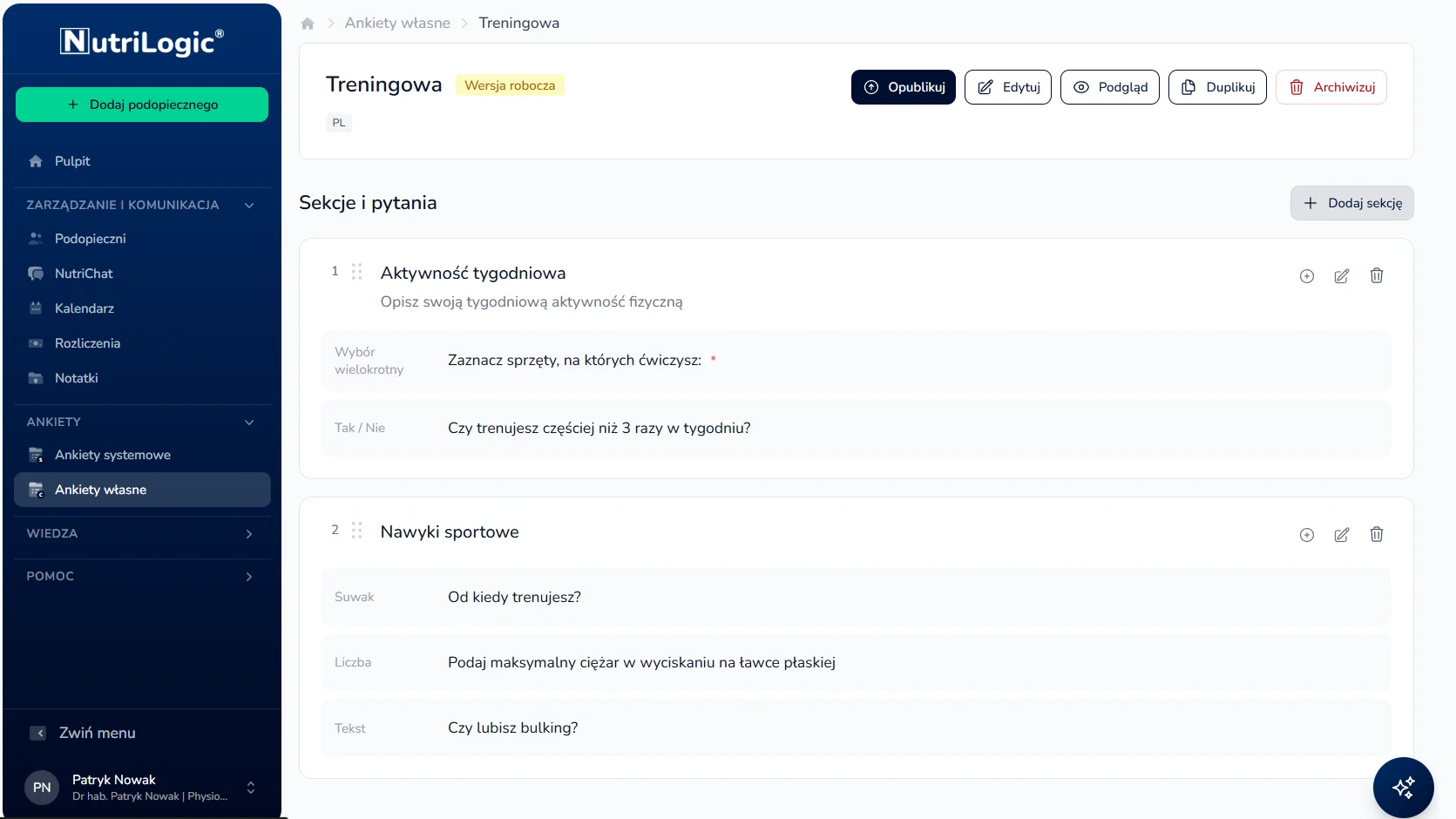Click the NutriLogic logo
This screenshot has height=819, width=1456.
(x=142, y=41)
